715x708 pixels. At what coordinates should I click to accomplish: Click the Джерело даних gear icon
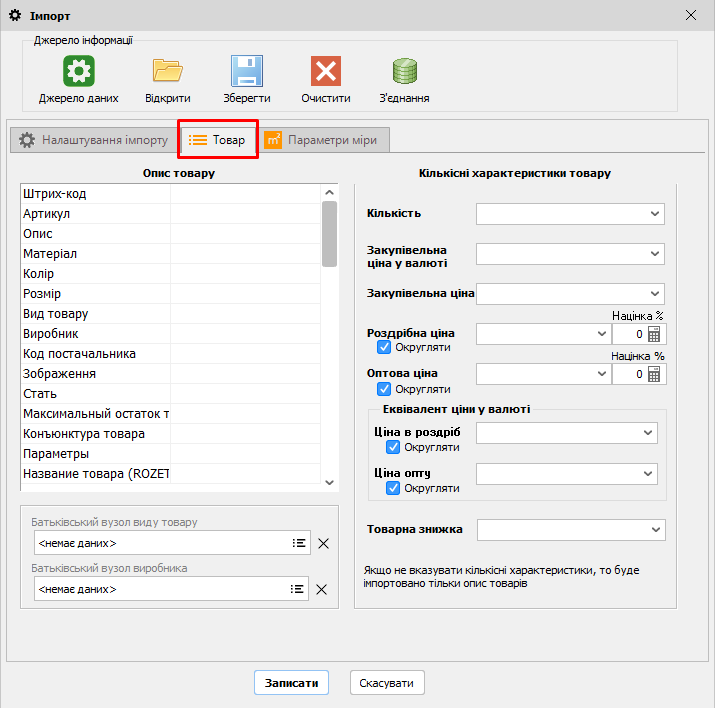click(79, 72)
